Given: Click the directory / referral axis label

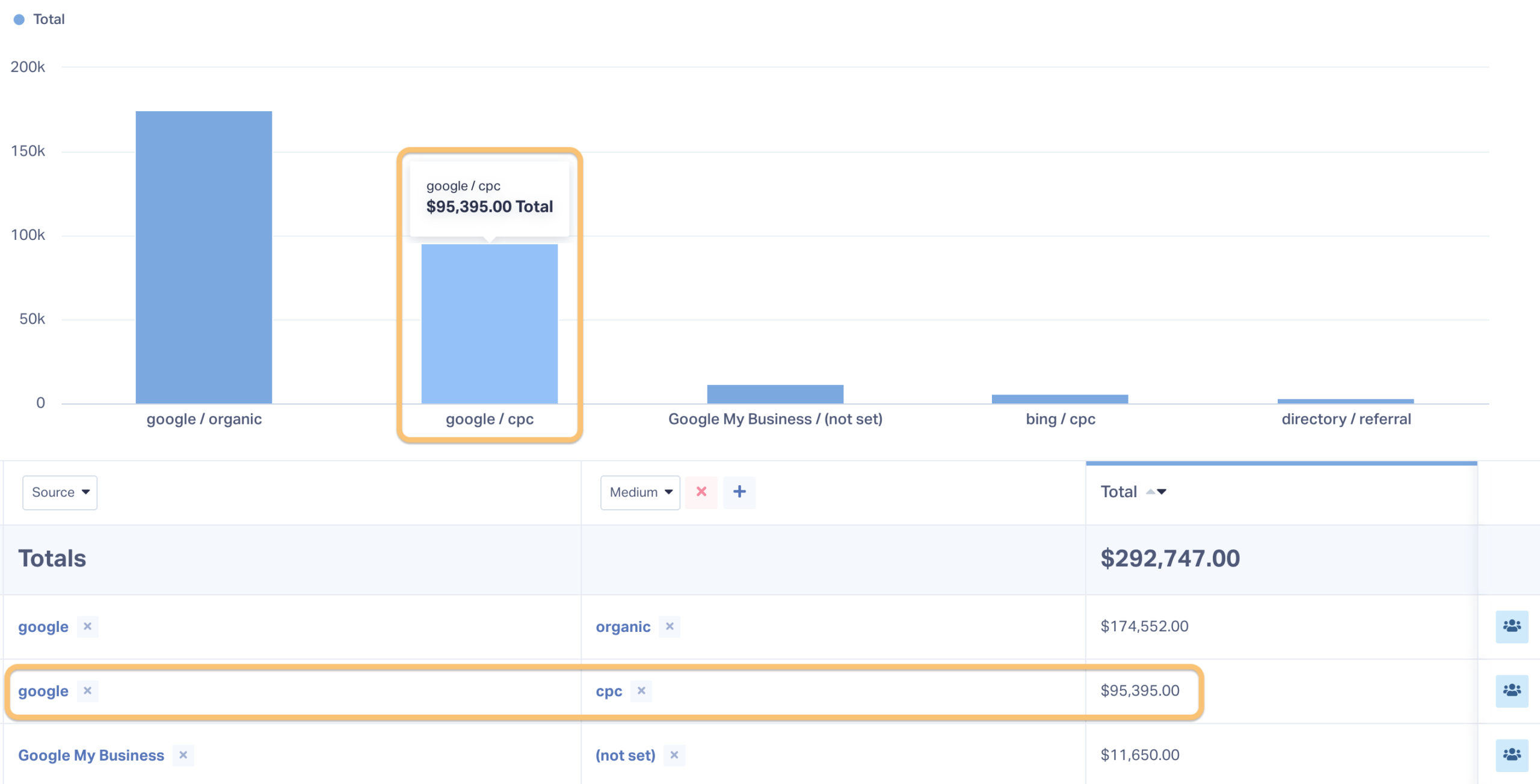Looking at the screenshot, I should point(1346,419).
